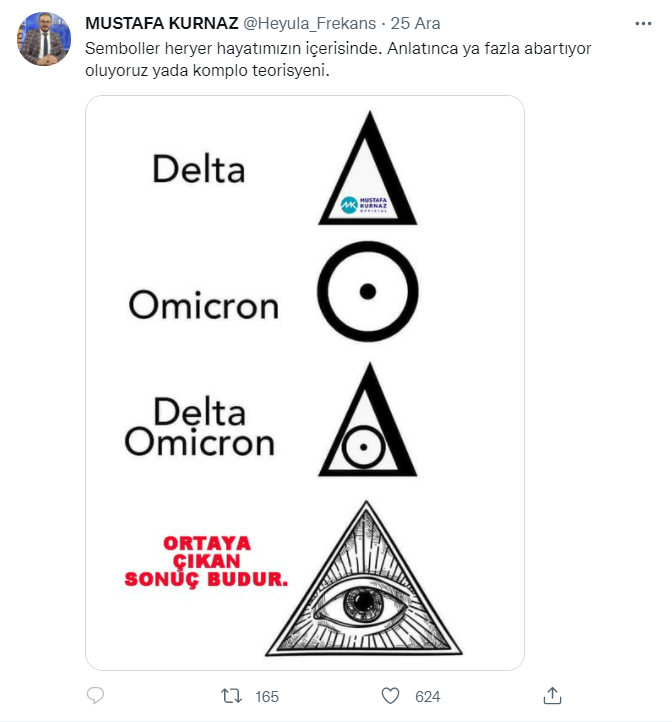Click the Omicron circle-with-dot symbol

click(367, 292)
